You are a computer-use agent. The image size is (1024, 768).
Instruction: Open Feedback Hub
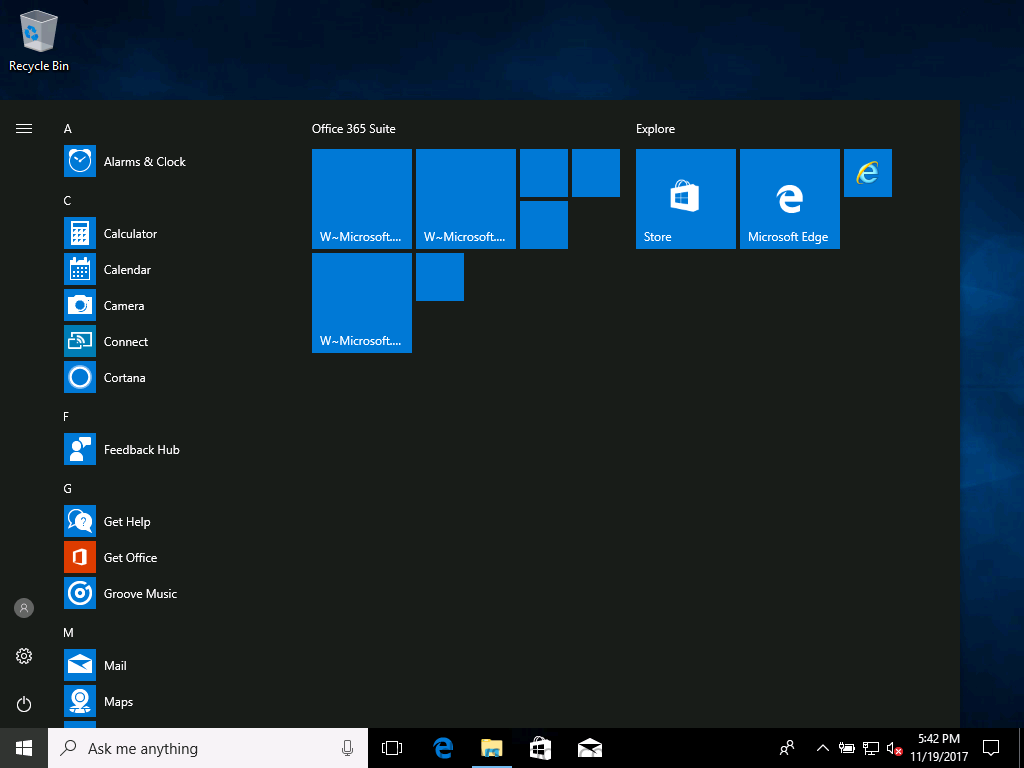[x=80, y=449]
